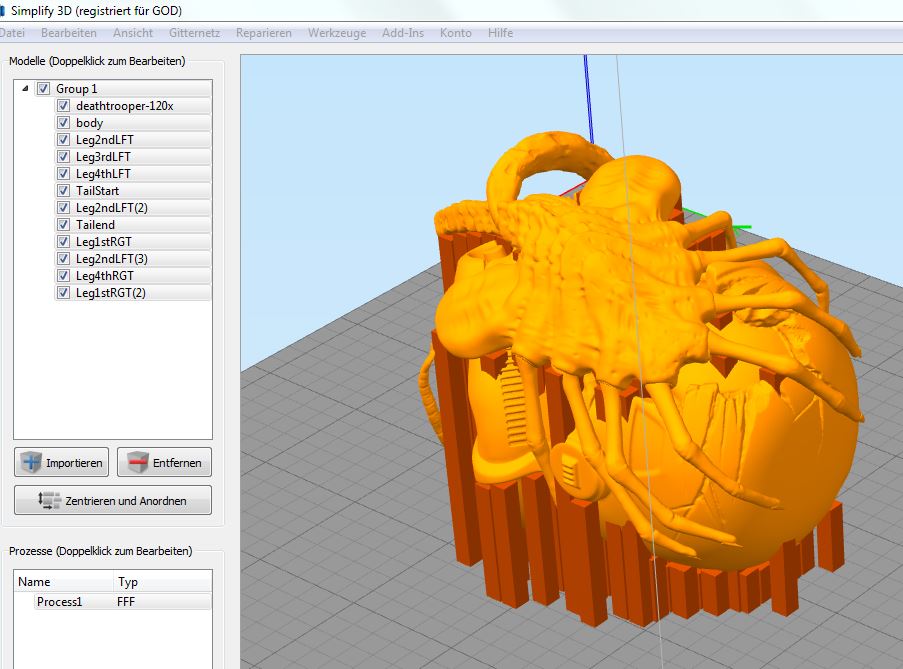The width and height of the screenshot is (903, 669).
Task: Click Zentrieren und Anordnen button
Action: point(113,500)
